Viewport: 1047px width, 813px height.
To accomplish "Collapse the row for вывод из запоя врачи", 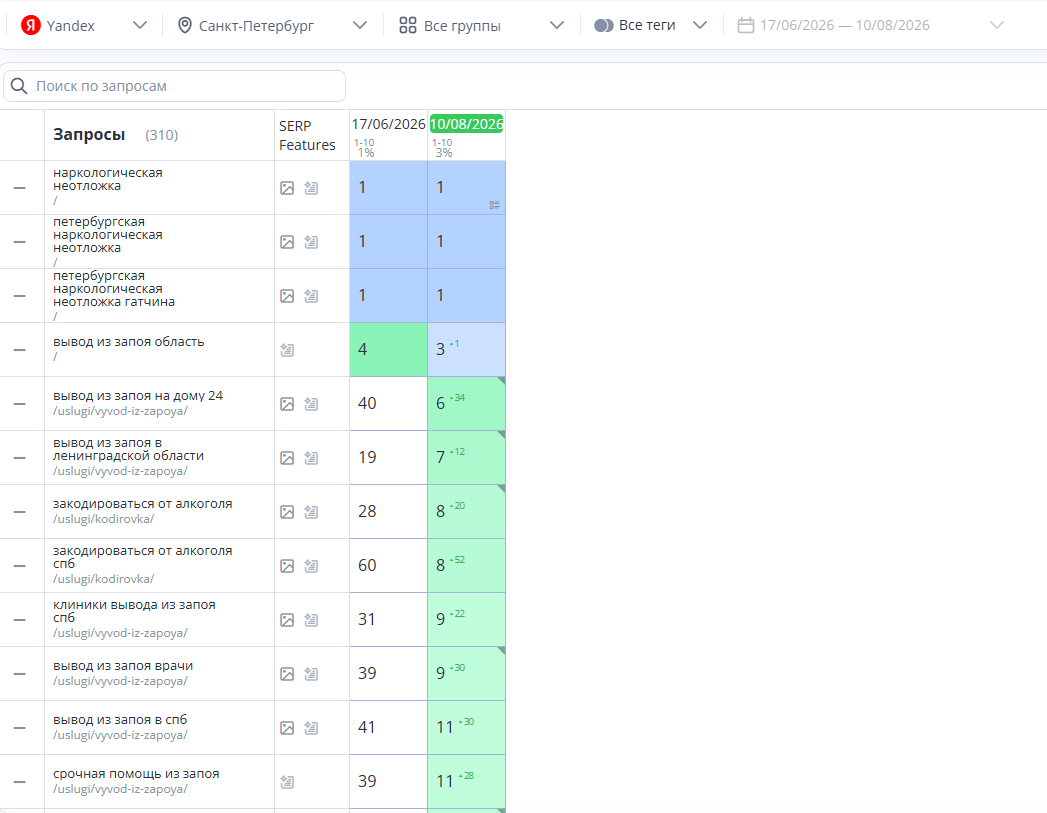I will click(x=20, y=673).
